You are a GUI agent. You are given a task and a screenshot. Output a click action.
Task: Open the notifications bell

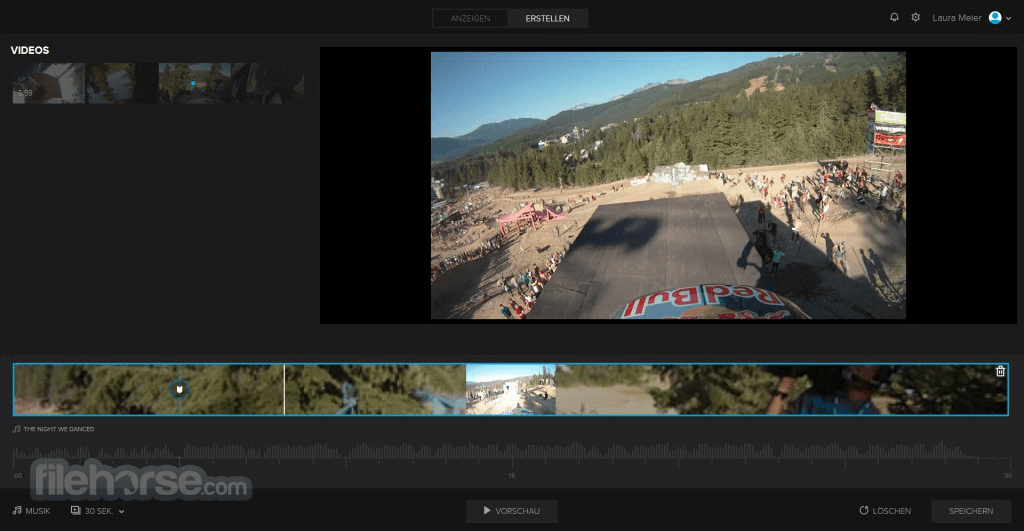point(894,17)
